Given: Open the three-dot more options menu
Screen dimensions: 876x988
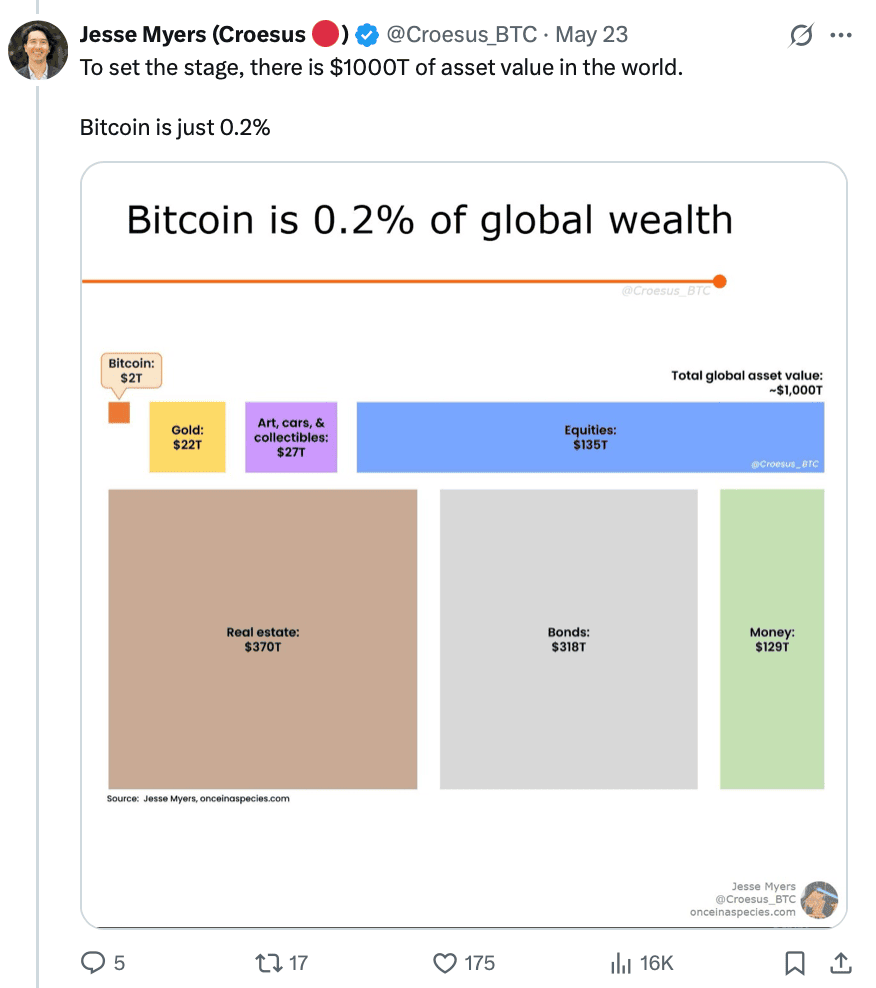Looking at the screenshot, I should 841,36.
